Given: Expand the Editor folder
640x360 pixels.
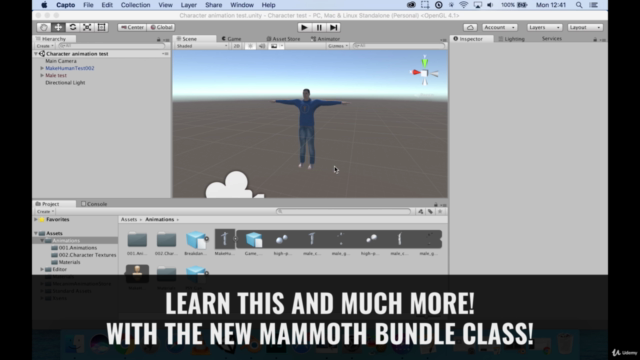Looking at the screenshot, I should [42, 269].
